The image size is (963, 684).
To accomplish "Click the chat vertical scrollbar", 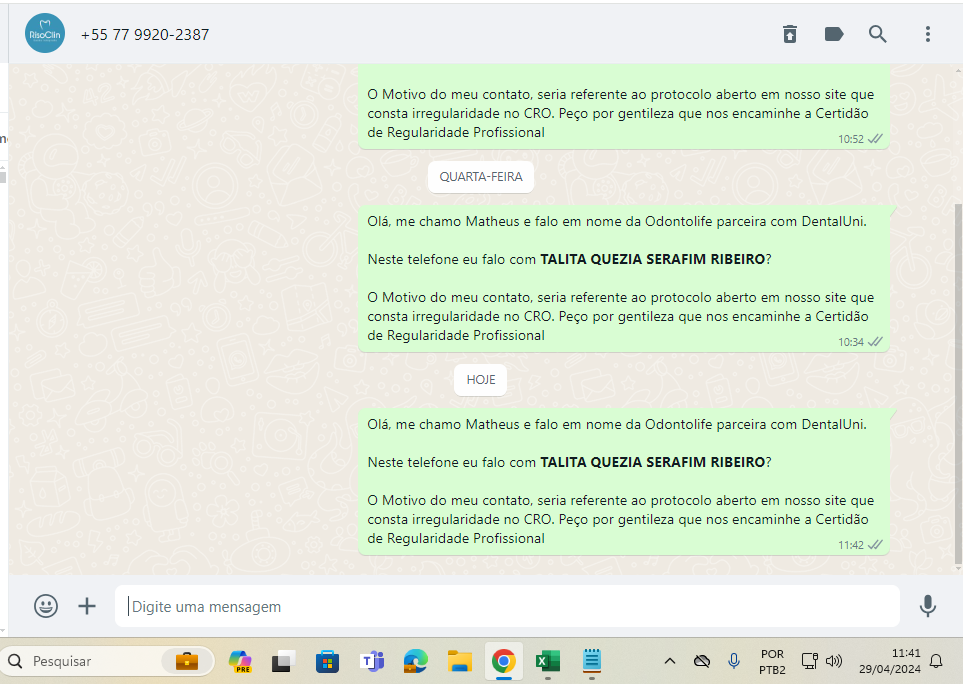I will (x=958, y=380).
